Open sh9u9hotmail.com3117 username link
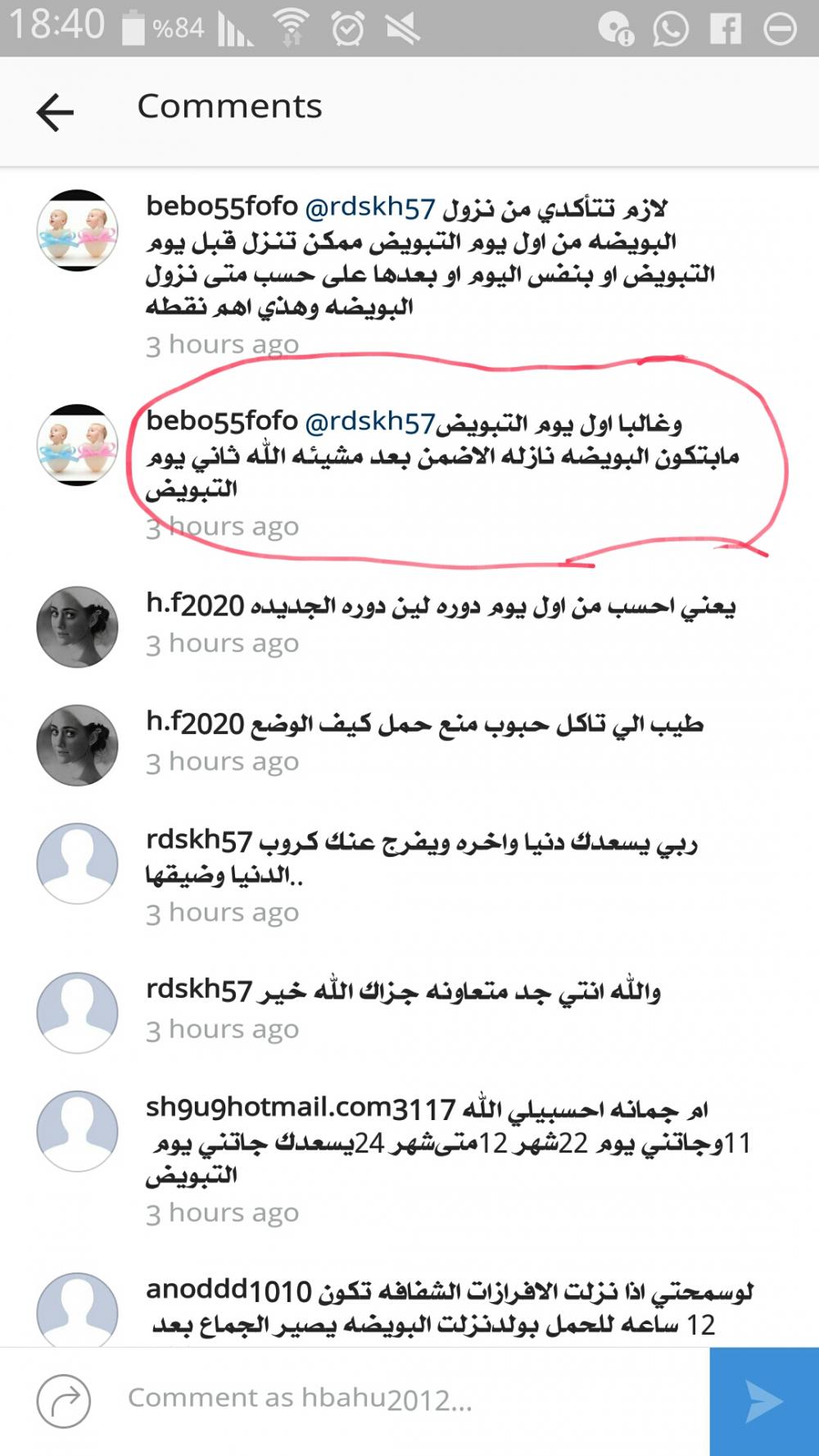 click(x=301, y=1108)
